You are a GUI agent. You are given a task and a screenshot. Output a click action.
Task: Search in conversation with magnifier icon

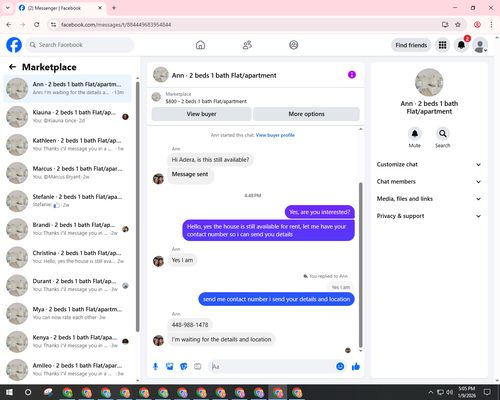(442, 134)
